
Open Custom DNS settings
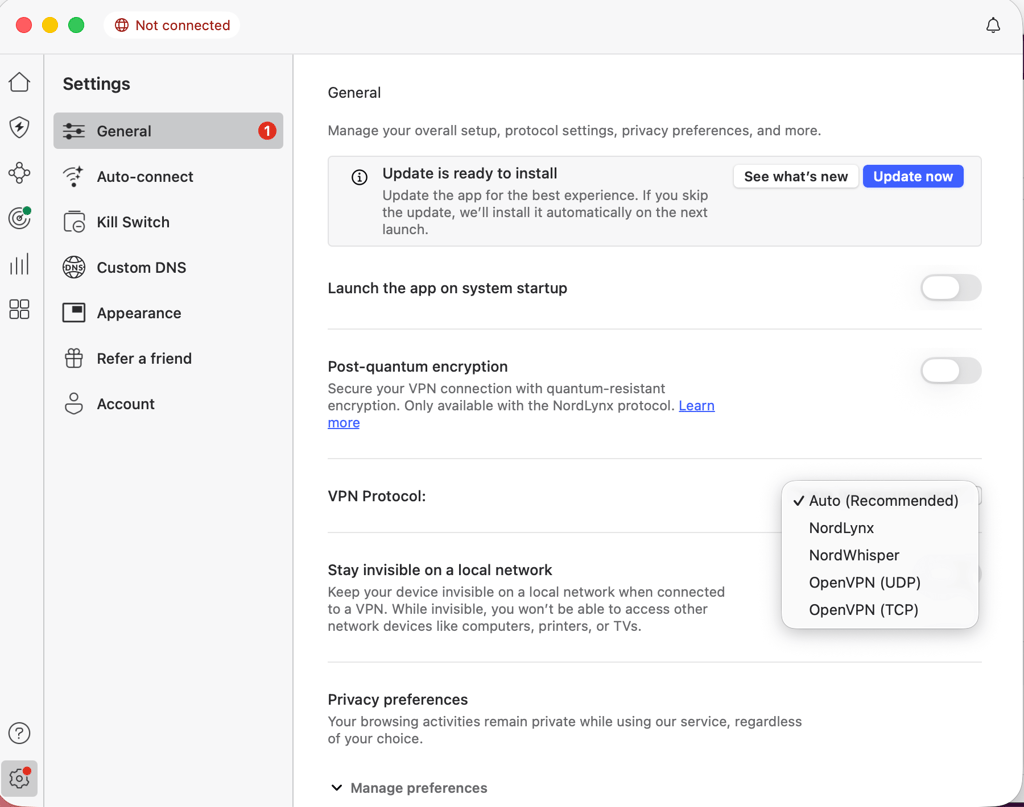(x=168, y=268)
